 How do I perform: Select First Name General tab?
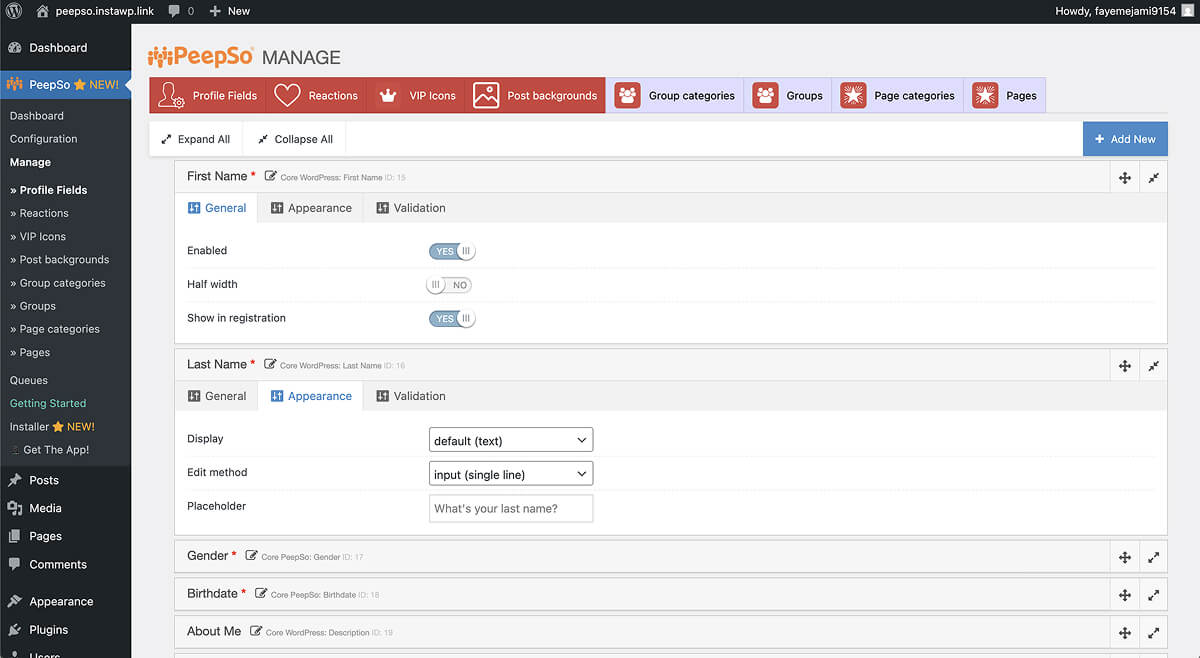(217, 208)
